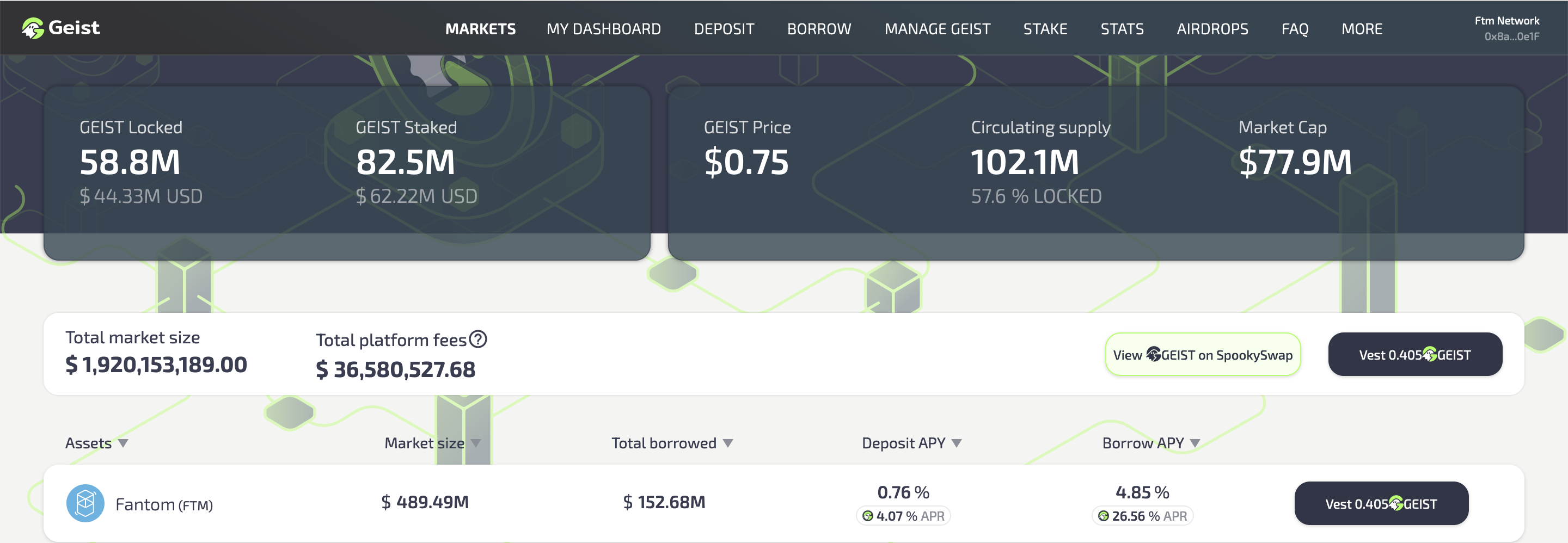The width and height of the screenshot is (1568, 543).
Task: Click Vest 0.405 GEIST button in summary card
Action: coord(1415,355)
